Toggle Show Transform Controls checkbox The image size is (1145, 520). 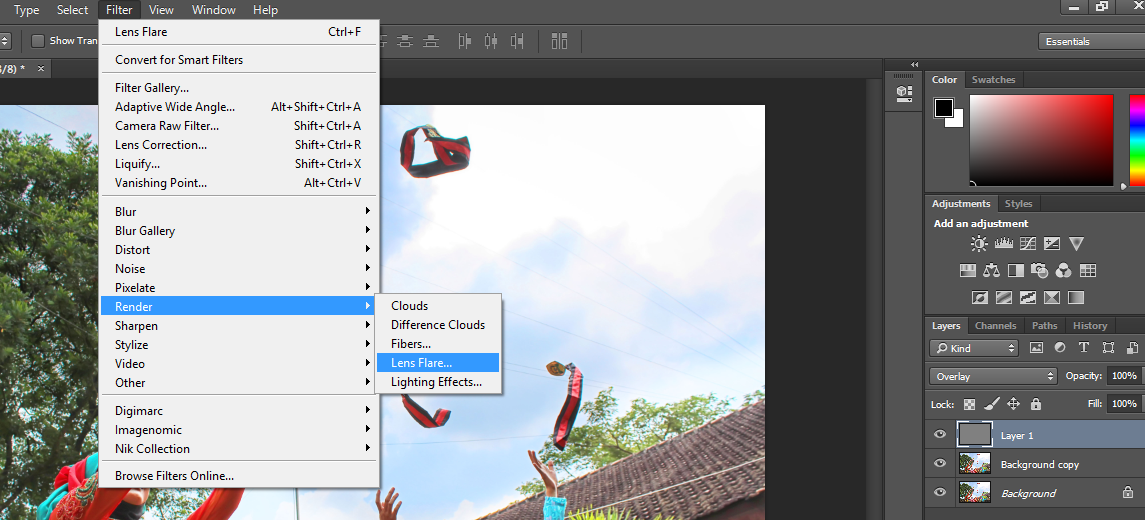coord(38,41)
